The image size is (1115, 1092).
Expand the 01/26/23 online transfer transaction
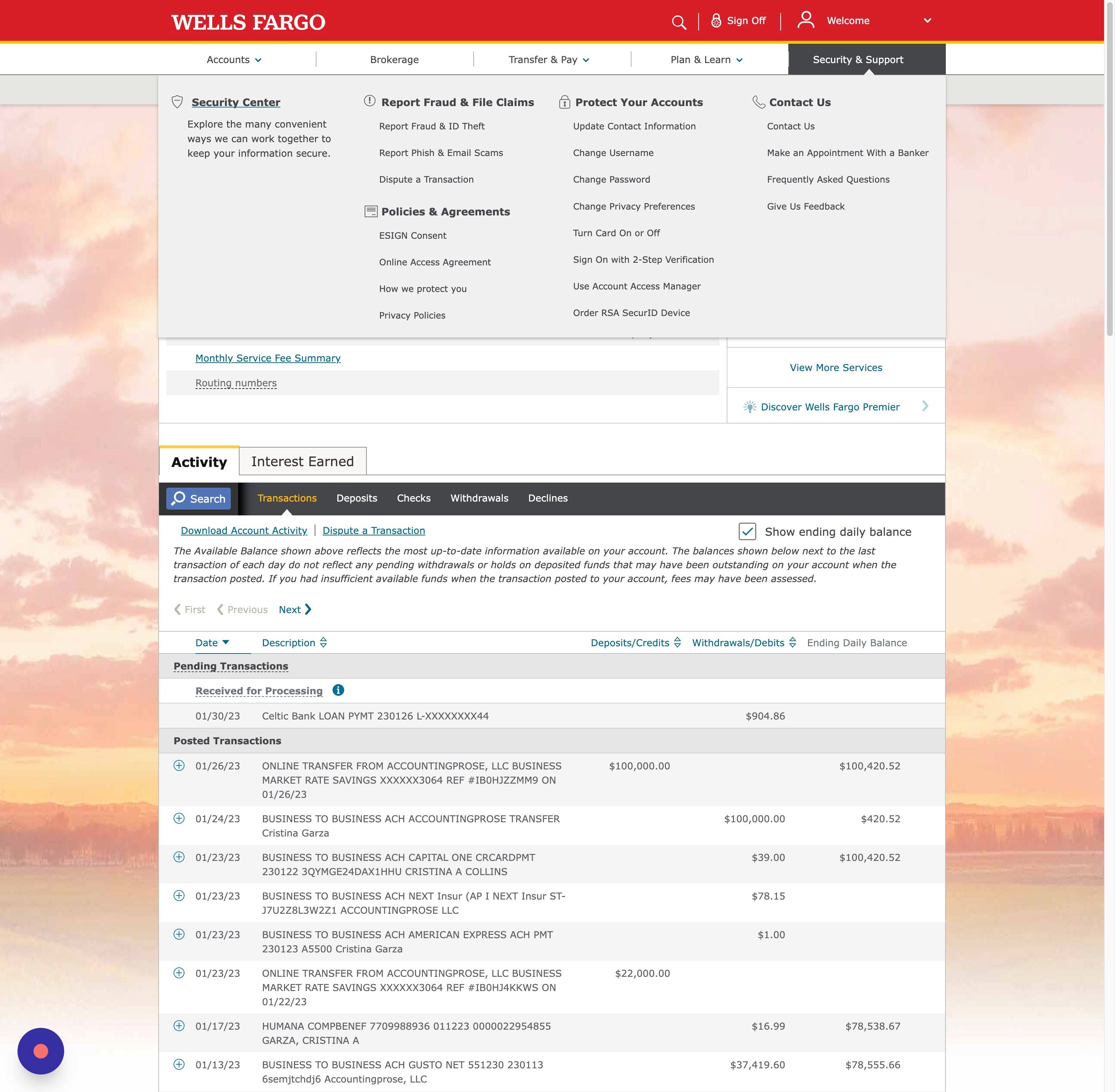(179, 765)
